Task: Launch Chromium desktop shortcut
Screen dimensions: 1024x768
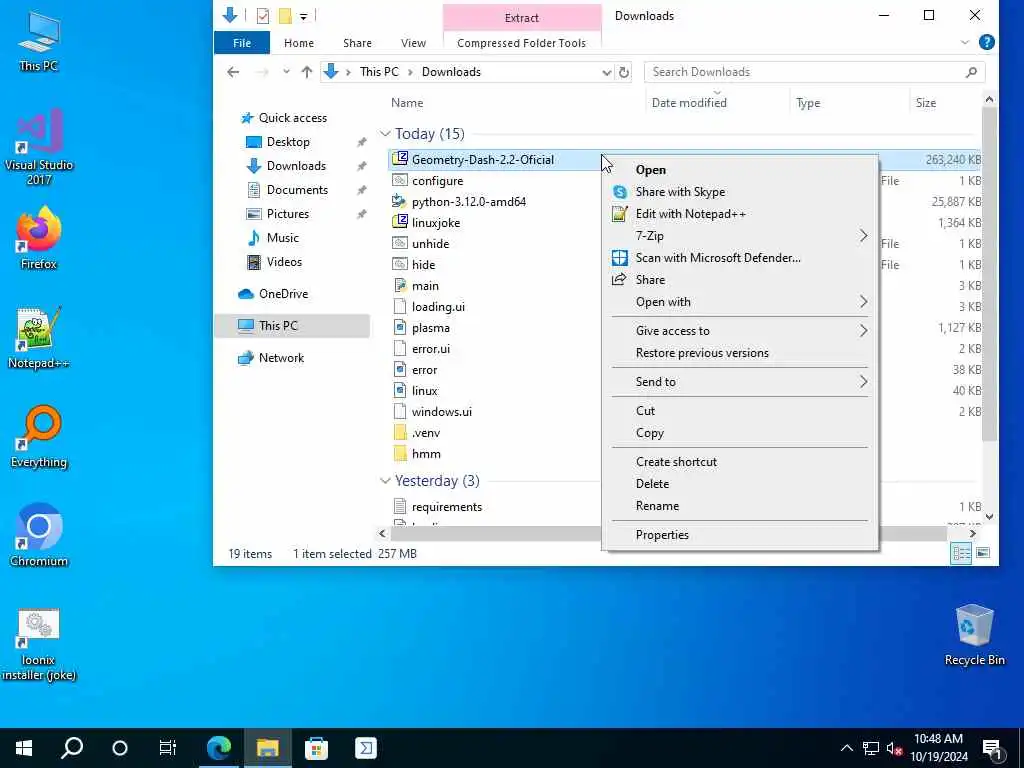Action: (x=39, y=535)
